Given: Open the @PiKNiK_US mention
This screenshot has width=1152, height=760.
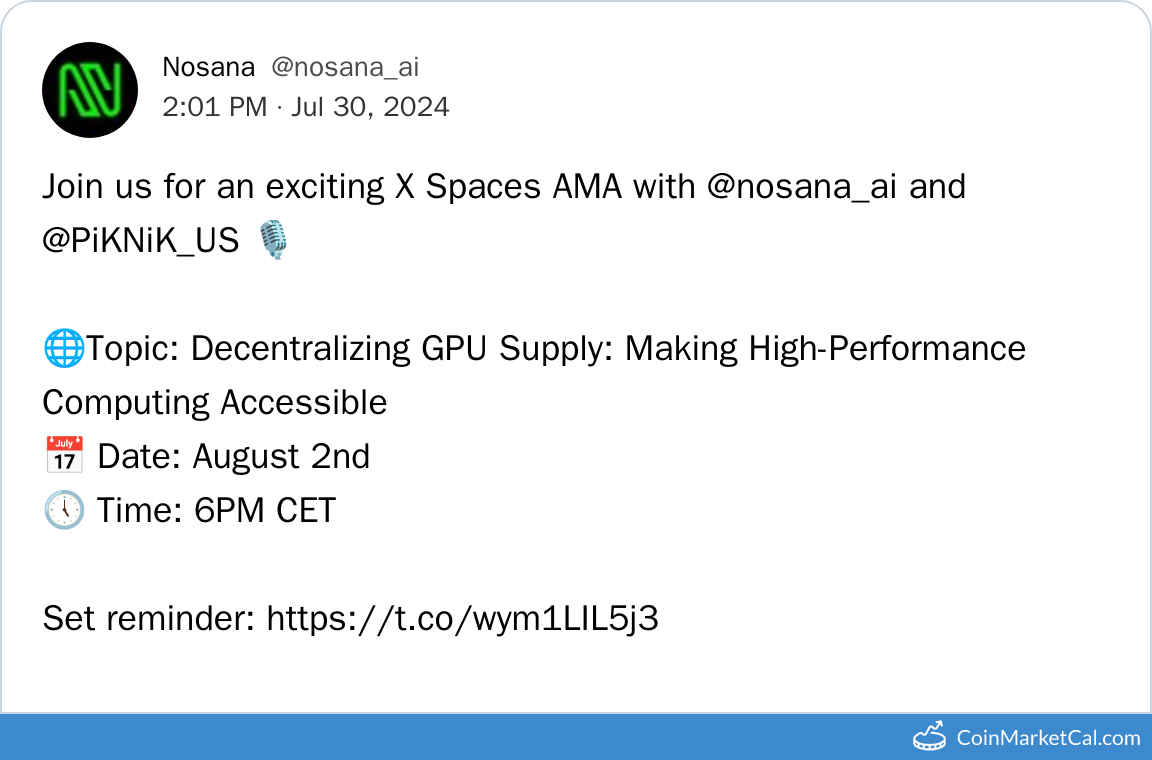Looking at the screenshot, I should [x=141, y=240].
